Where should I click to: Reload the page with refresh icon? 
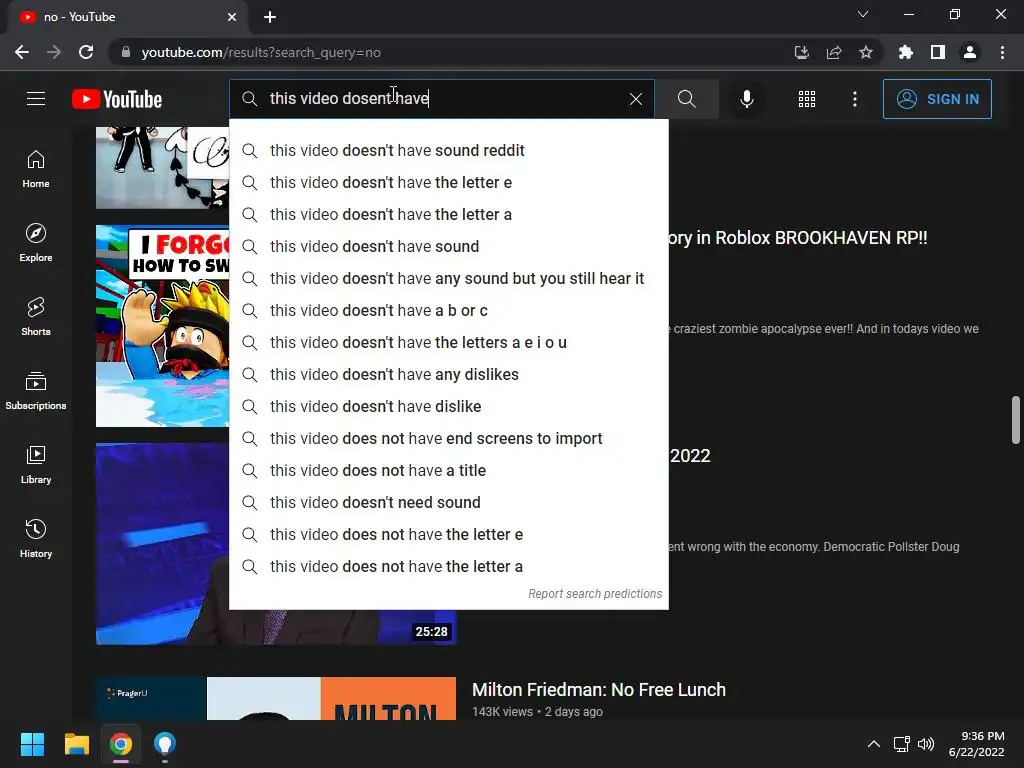[86, 52]
